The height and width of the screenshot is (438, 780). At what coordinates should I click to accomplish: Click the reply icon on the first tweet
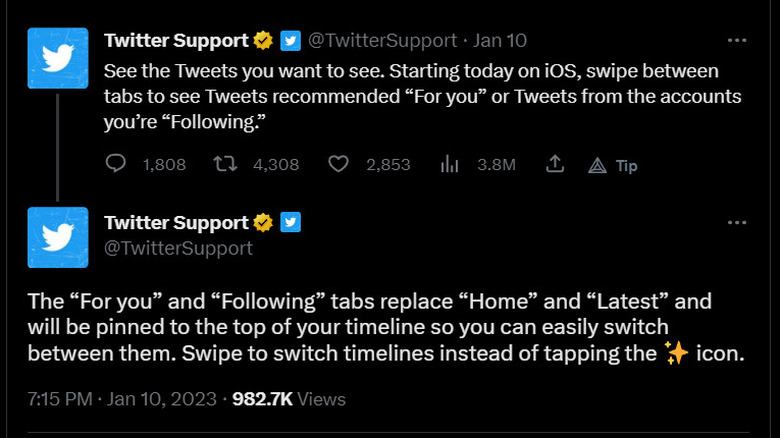114,164
